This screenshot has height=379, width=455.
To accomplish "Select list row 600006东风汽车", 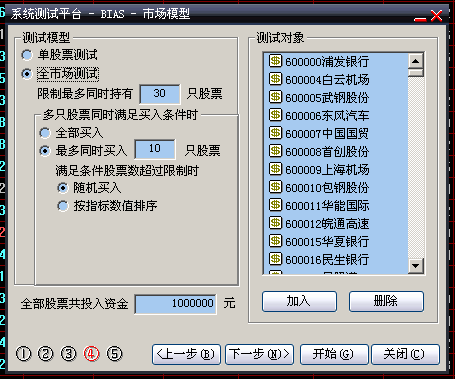I will coord(336,115).
